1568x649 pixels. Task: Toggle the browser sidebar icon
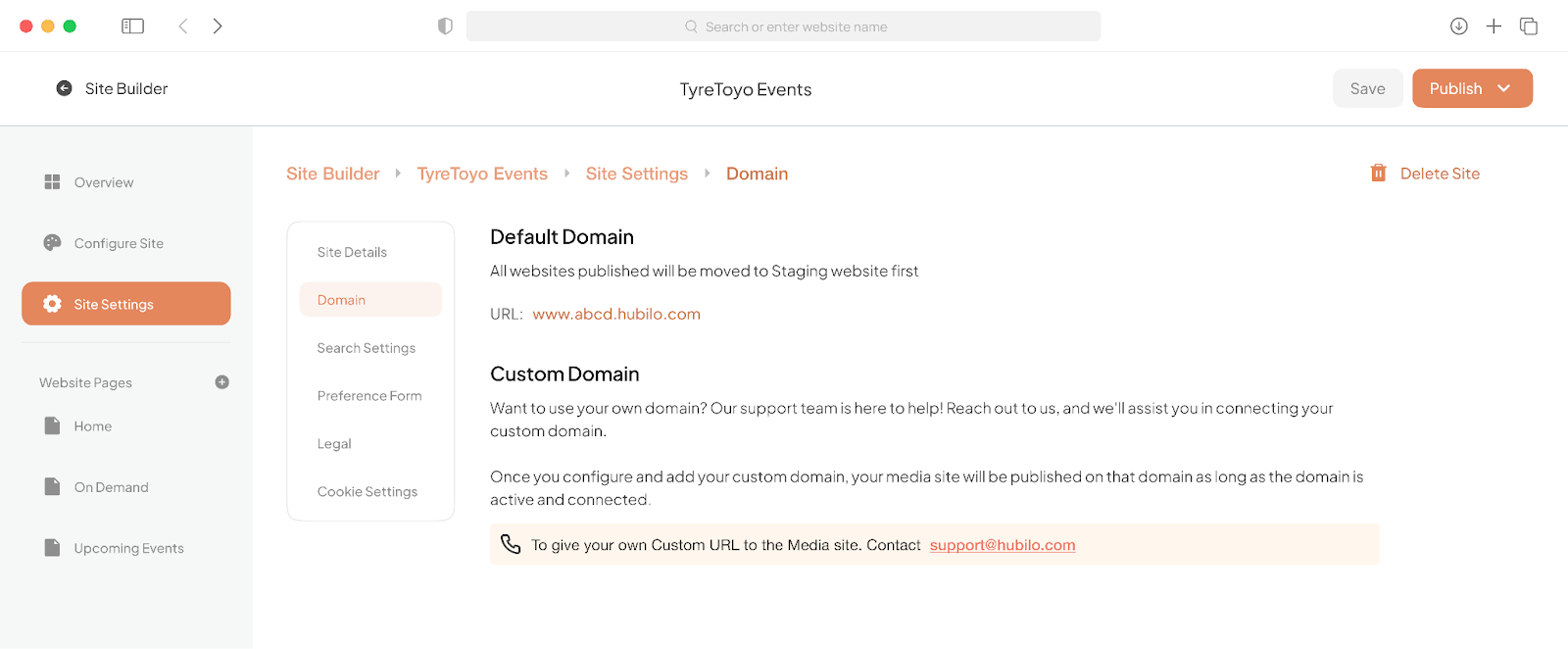[132, 26]
